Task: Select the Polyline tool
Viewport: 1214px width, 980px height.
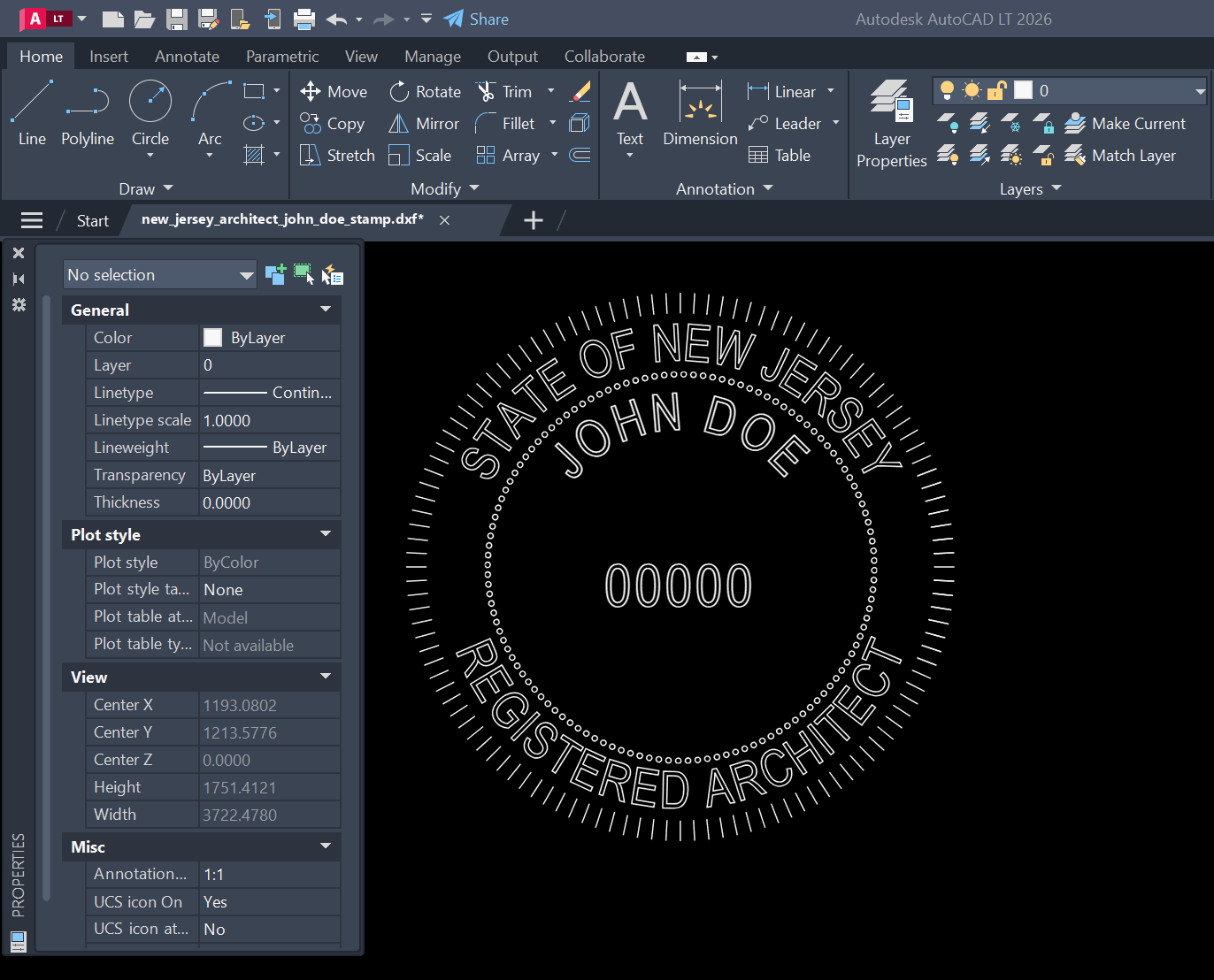Action: 88,113
